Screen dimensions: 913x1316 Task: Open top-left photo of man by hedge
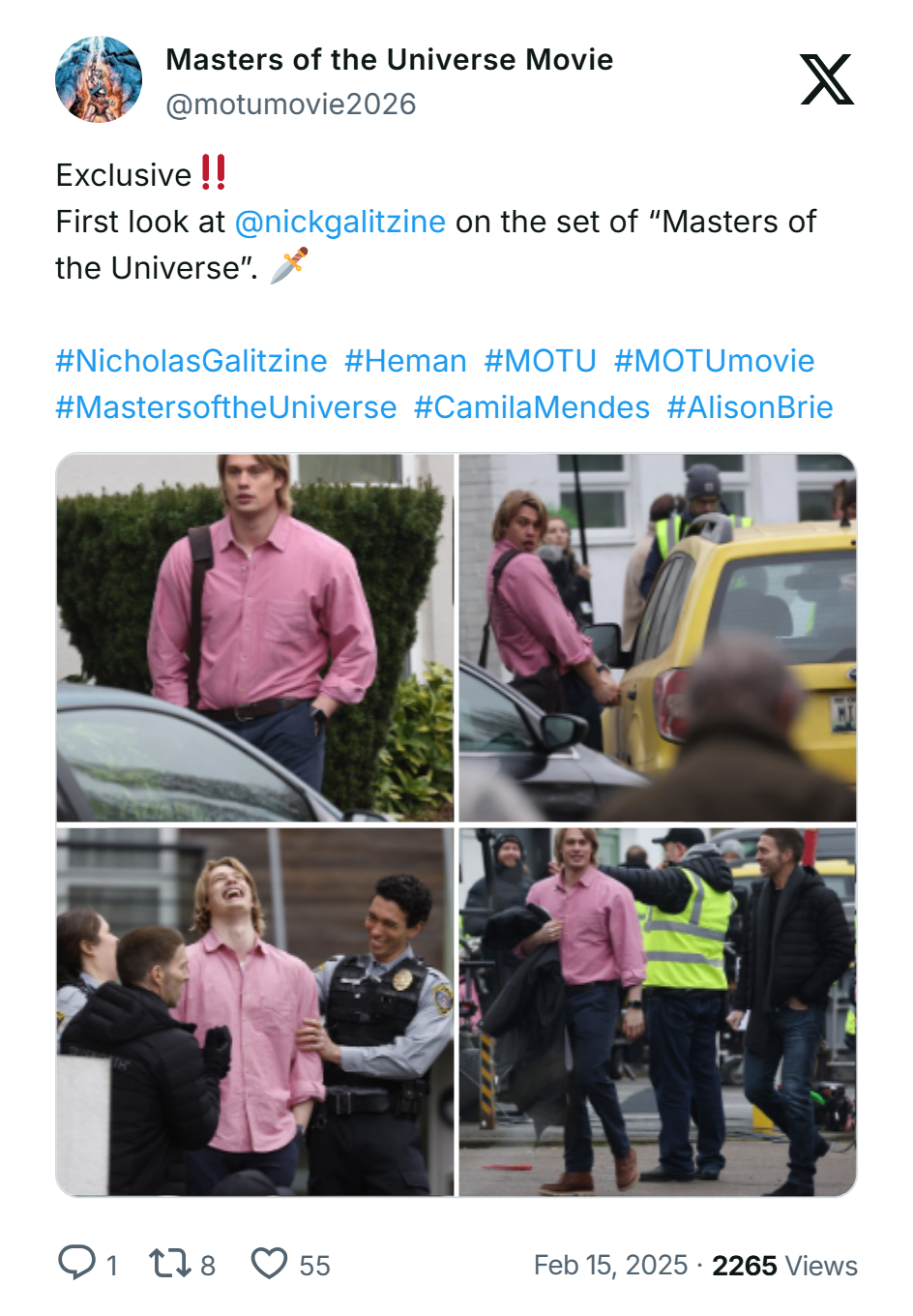pyautogui.click(x=255, y=638)
